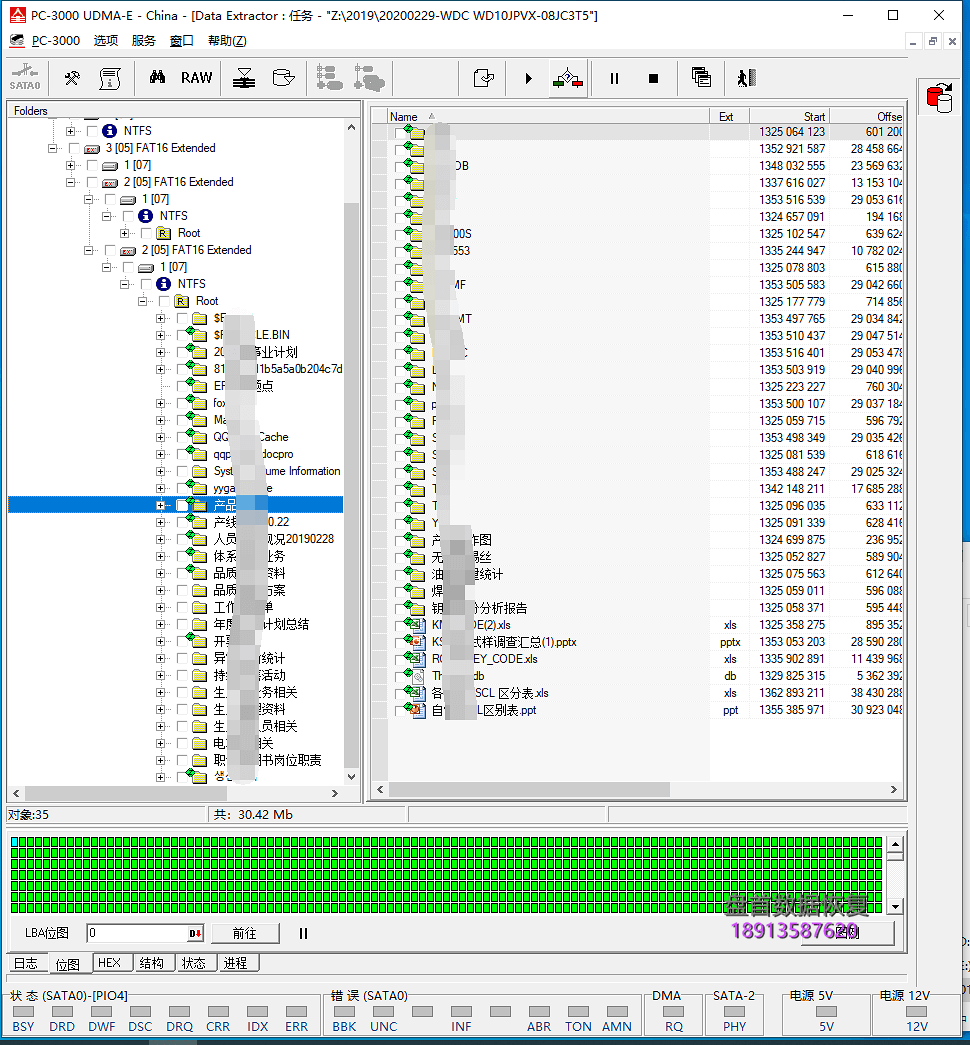Viewport: 970px width, 1045px height.
Task: Collapse the 3 [05] FAT16 Extended node
Action: click(53, 148)
